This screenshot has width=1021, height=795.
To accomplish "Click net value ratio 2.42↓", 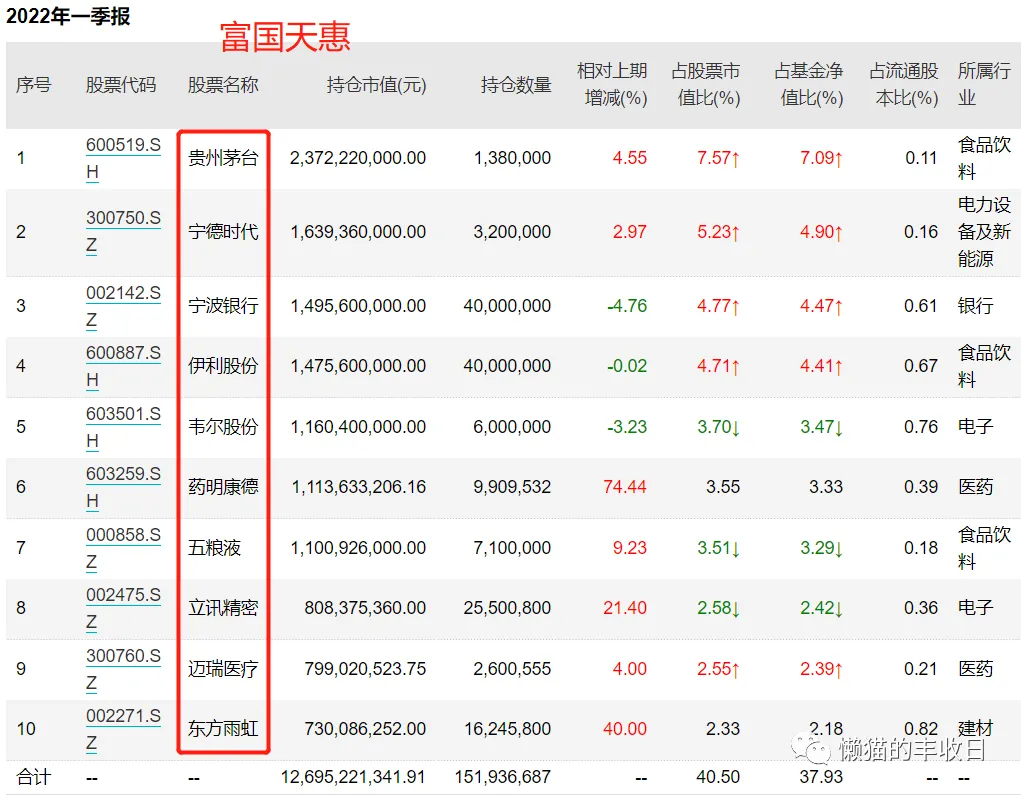I will (821, 608).
